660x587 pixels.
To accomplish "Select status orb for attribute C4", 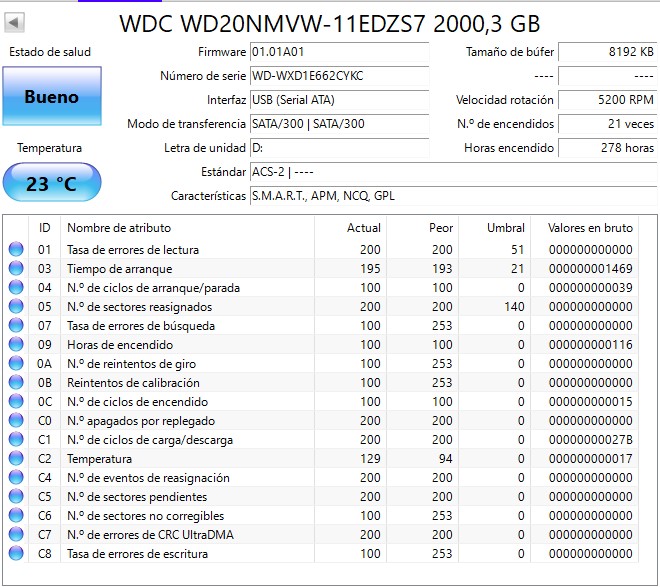I will [x=16, y=477].
